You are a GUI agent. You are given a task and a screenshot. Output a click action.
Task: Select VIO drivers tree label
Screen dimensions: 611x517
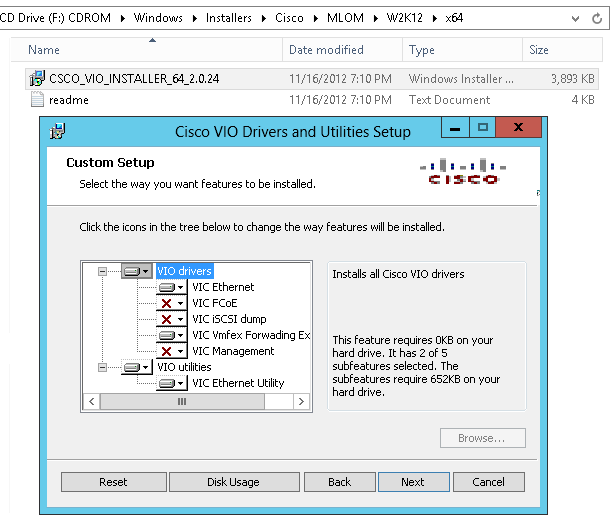[184, 271]
